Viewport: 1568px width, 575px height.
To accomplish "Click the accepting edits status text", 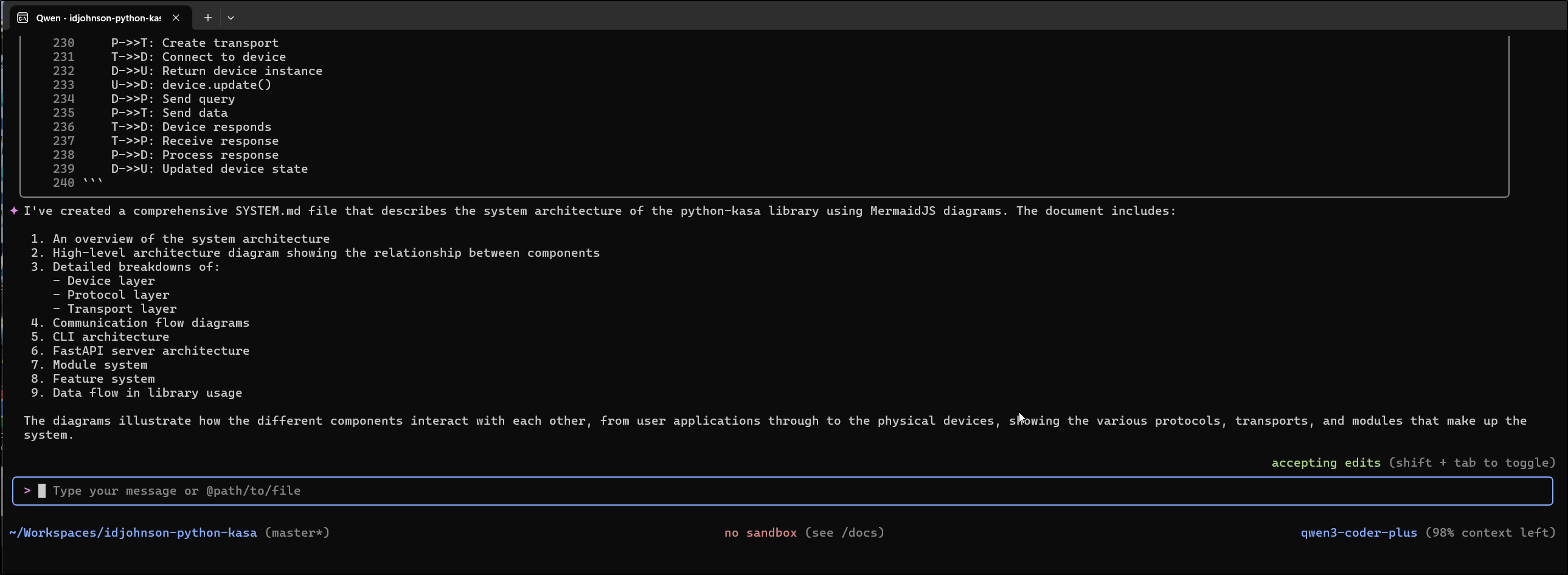I will click(1326, 463).
